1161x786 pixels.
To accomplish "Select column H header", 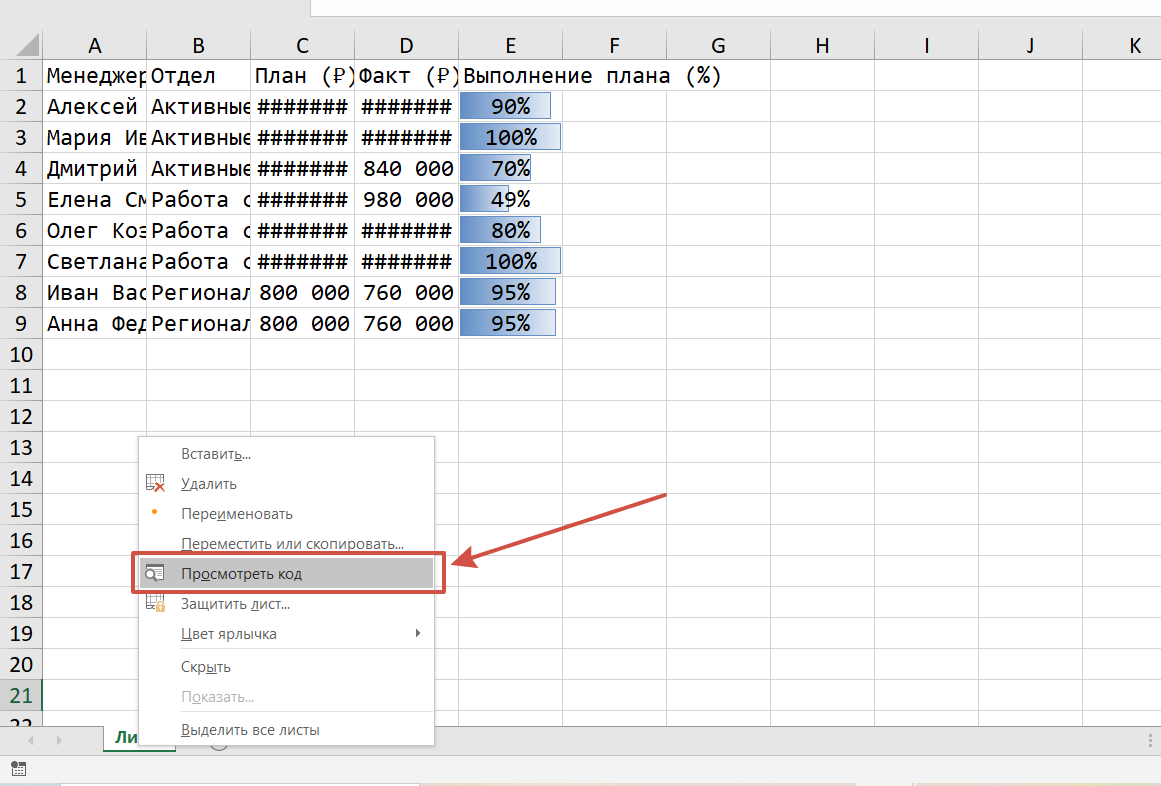I will pos(822,46).
